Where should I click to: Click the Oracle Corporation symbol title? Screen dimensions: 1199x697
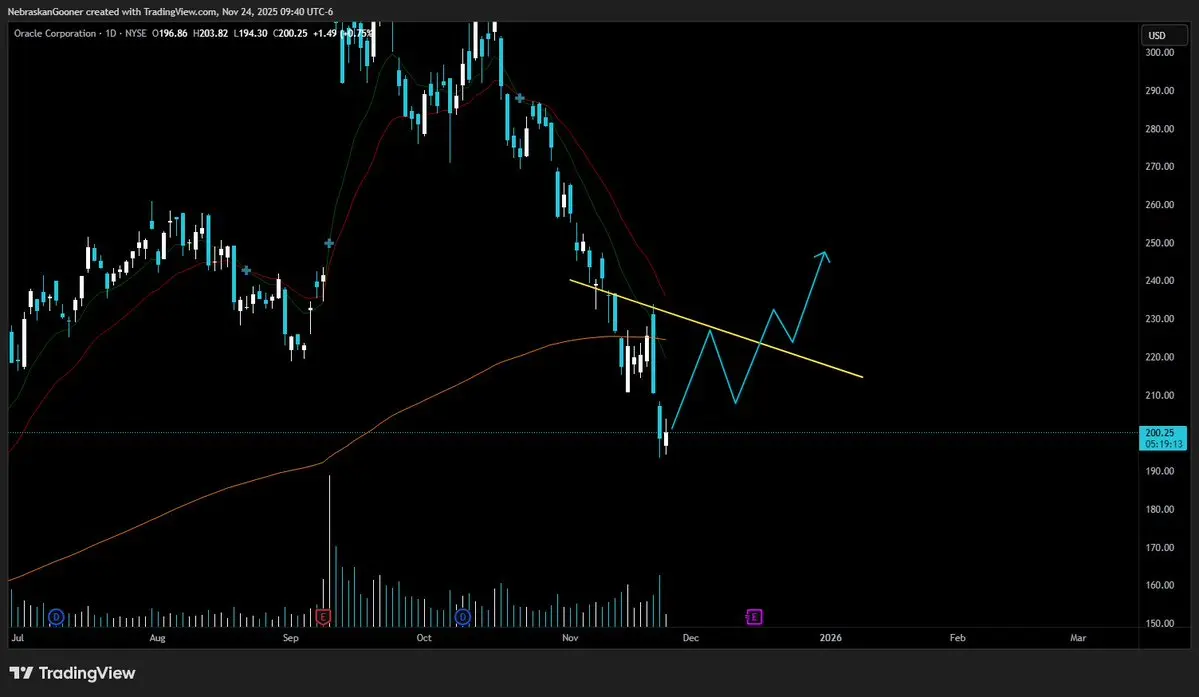55,34
